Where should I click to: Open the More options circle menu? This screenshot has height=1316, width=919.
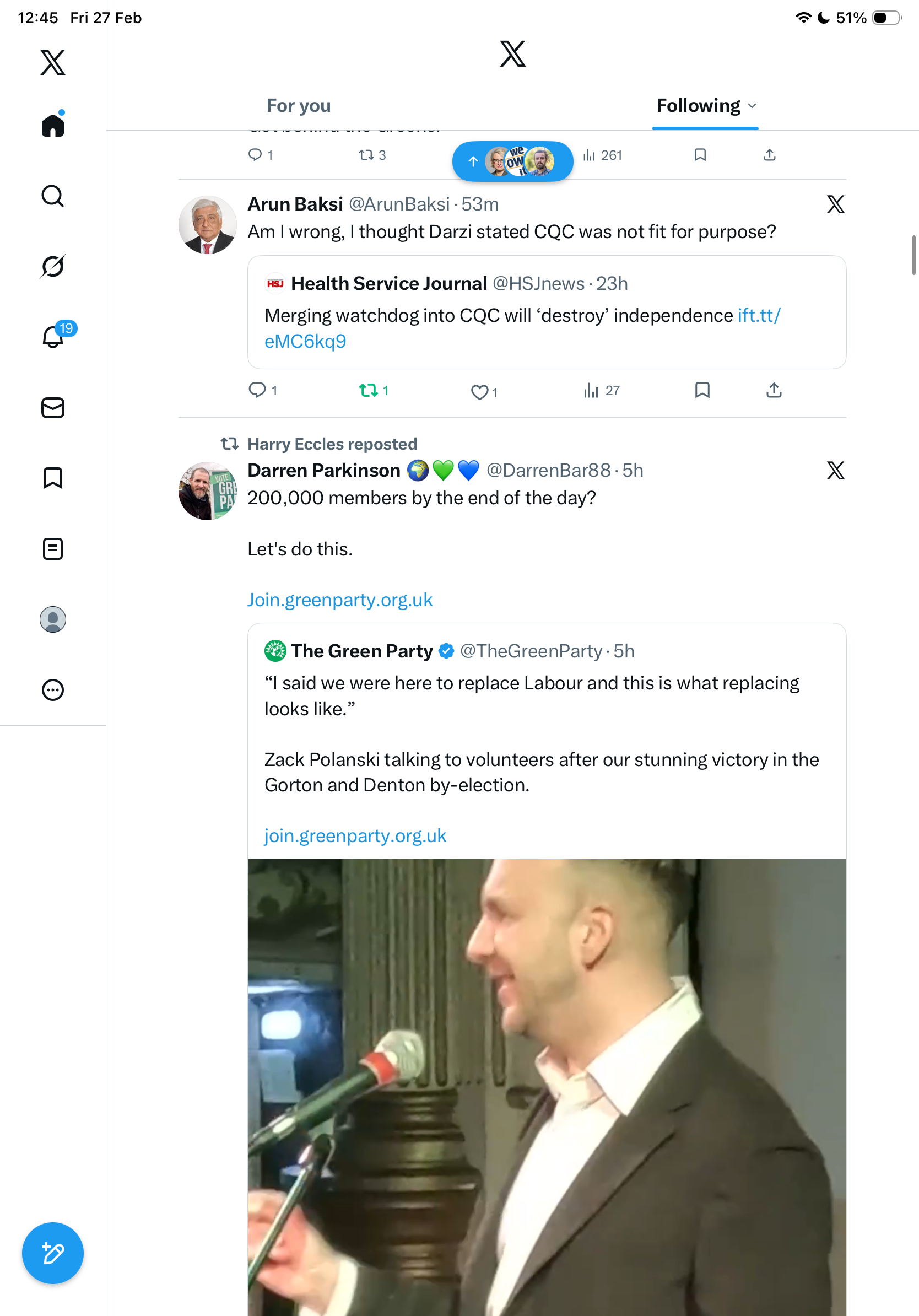click(x=53, y=689)
